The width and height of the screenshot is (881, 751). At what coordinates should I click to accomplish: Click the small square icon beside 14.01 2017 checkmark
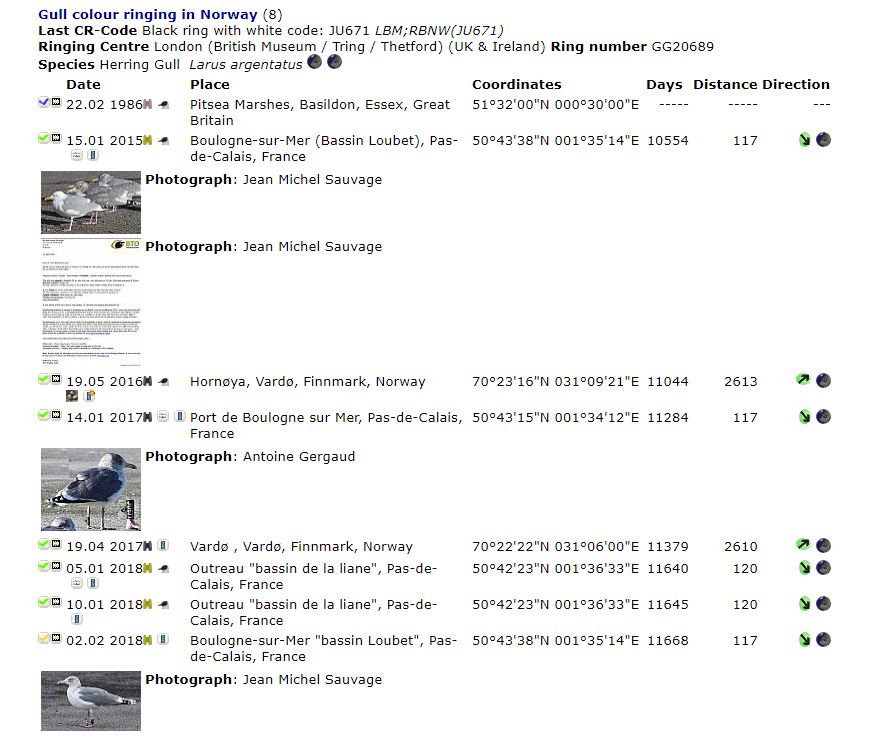coord(56,415)
